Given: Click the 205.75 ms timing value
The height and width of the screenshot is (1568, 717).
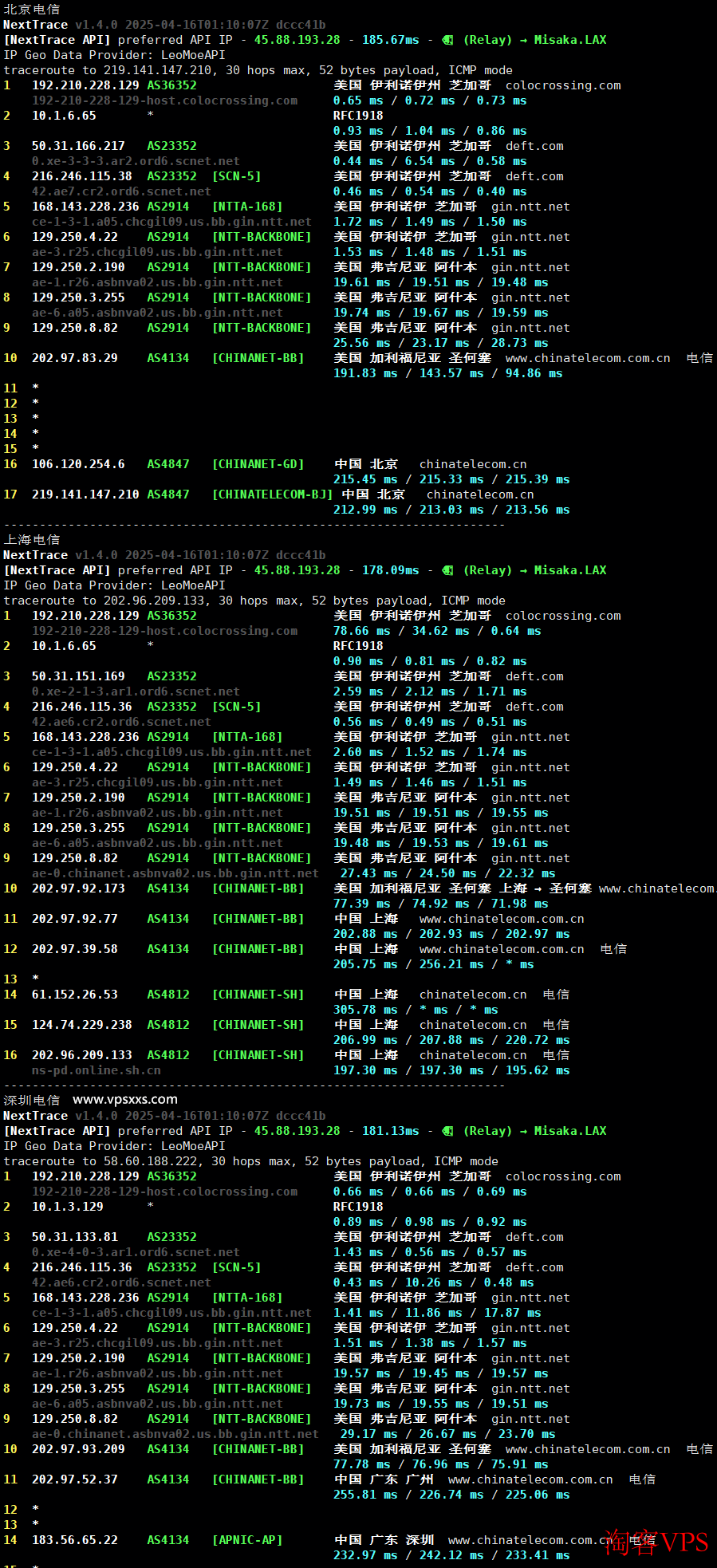Looking at the screenshot, I should pyautogui.click(x=365, y=964).
